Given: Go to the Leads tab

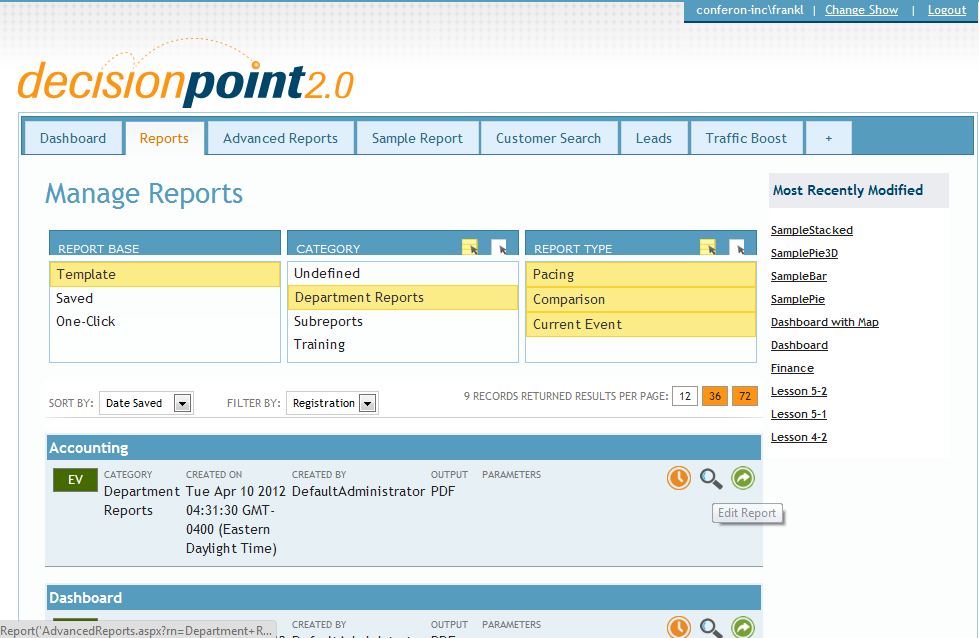Looking at the screenshot, I should click(x=654, y=138).
